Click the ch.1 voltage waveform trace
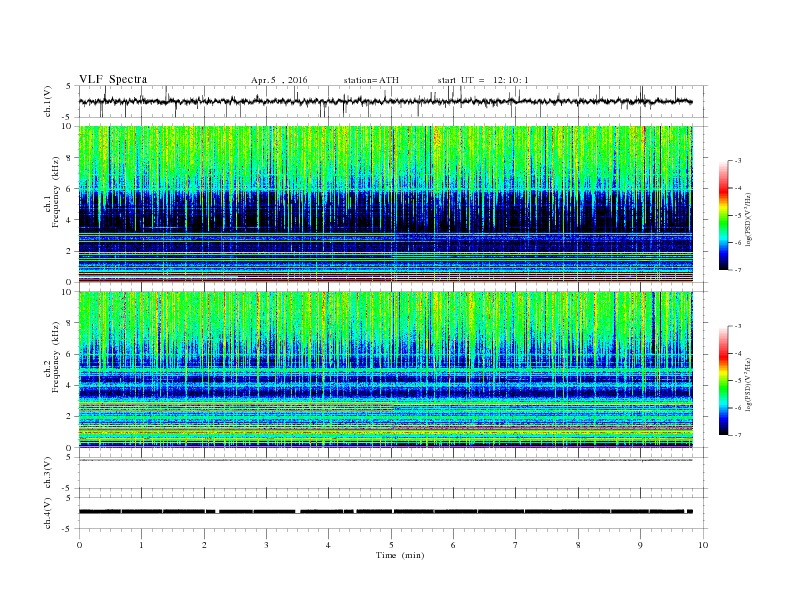The width and height of the screenshot is (792, 612). click(385, 101)
